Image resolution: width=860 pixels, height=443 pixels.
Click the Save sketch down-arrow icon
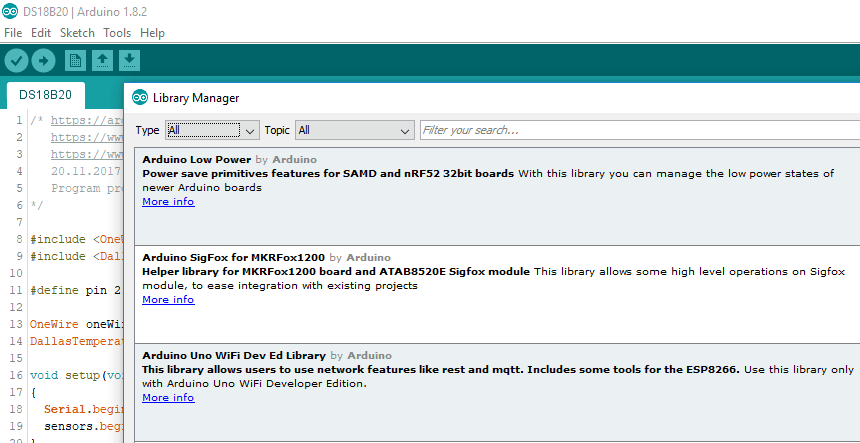click(x=129, y=60)
